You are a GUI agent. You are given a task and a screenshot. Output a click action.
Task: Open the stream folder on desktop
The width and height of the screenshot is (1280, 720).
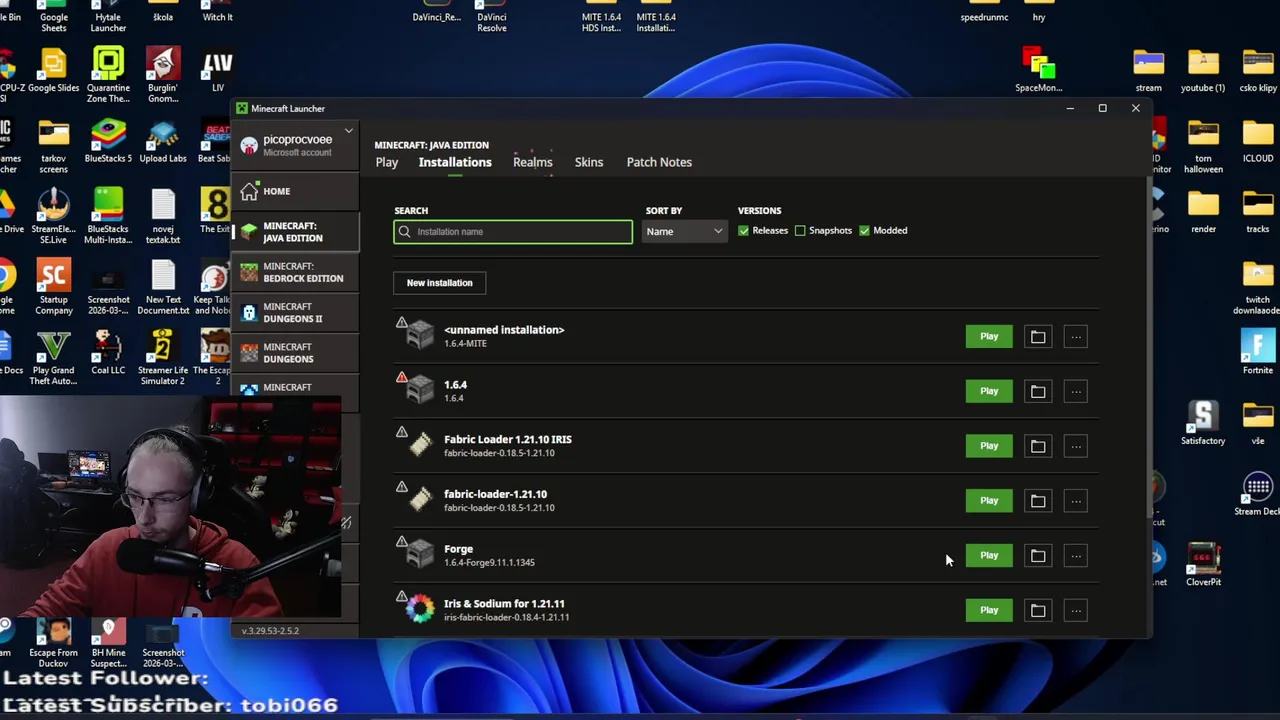click(x=1148, y=70)
